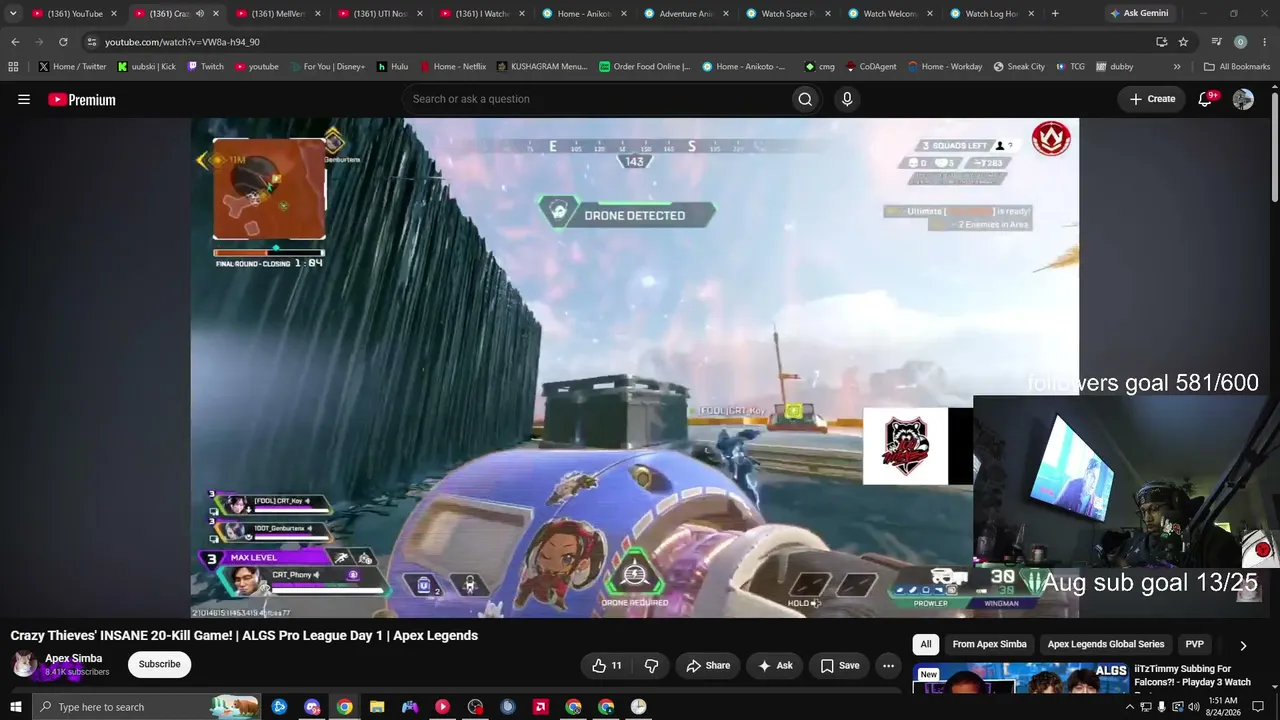
Task: Bookmark this page with star icon
Action: coord(1183,42)
